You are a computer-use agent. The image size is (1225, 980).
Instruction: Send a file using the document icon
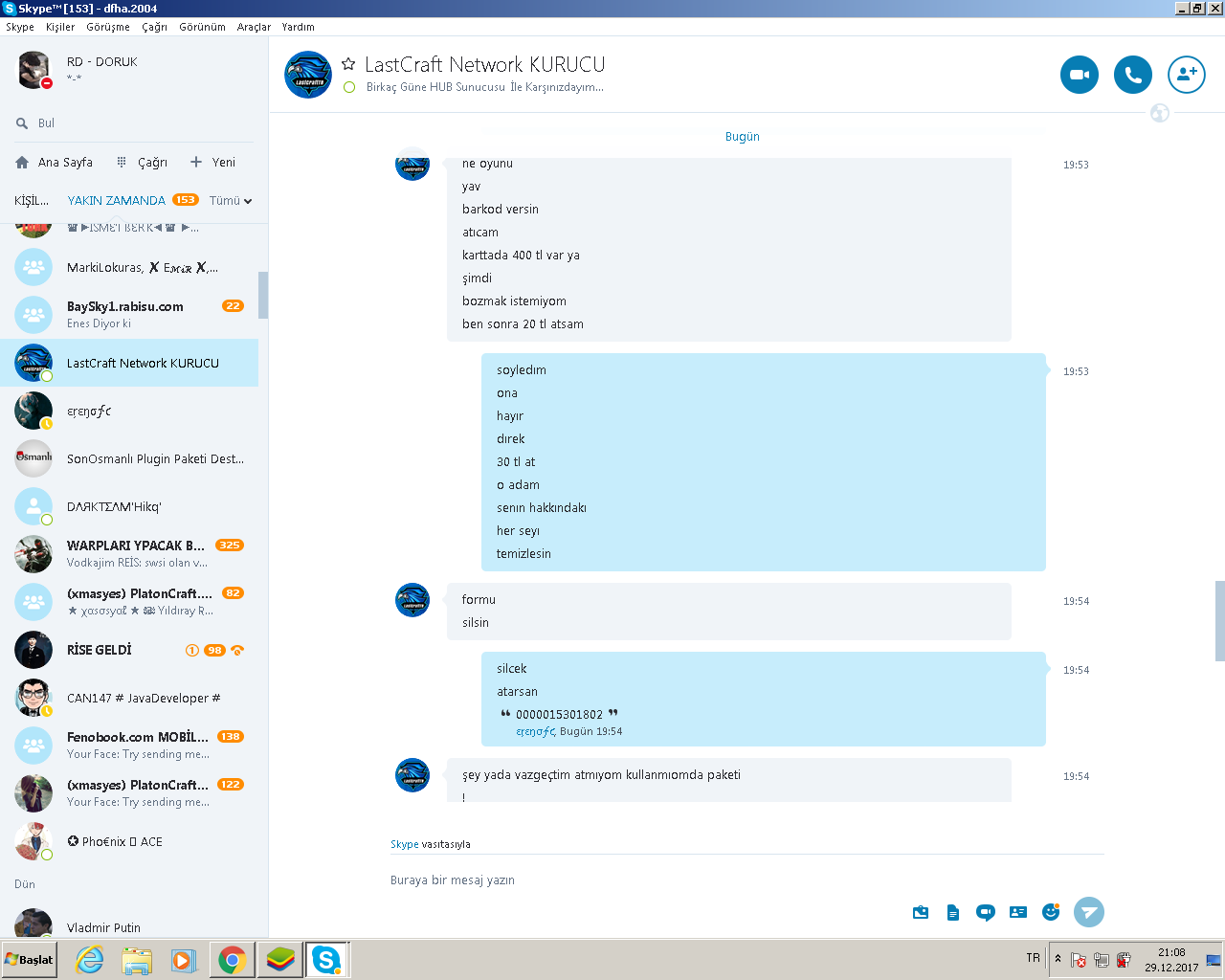point(953,912)
